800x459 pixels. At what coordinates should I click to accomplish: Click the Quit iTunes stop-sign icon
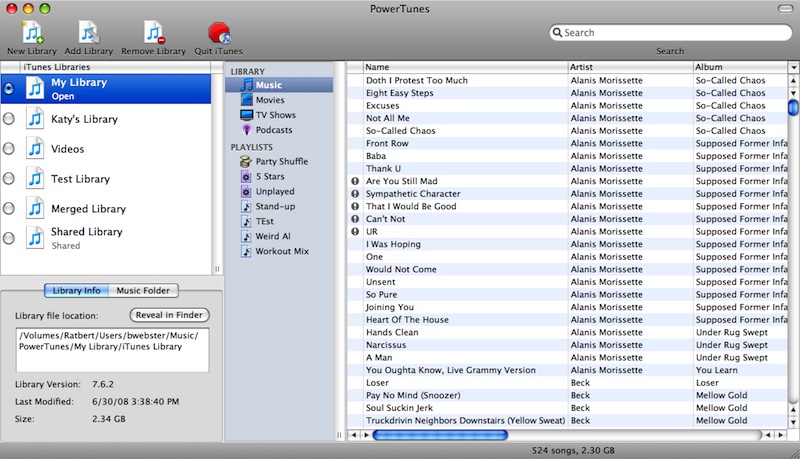point(217,33)
